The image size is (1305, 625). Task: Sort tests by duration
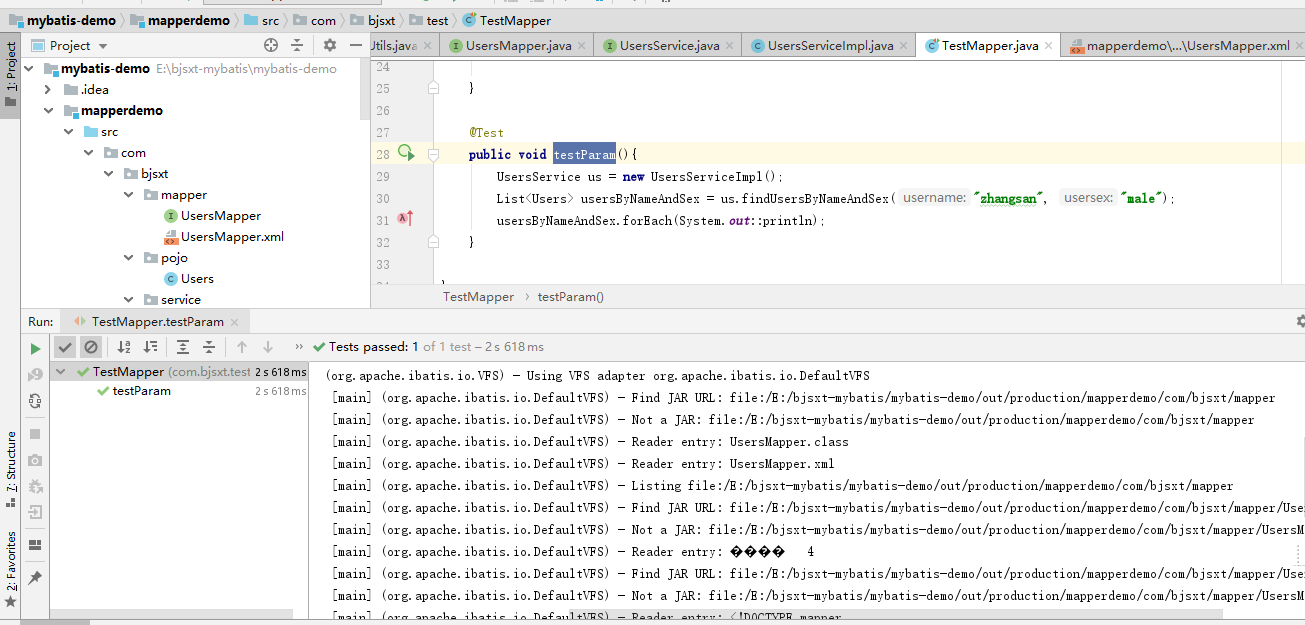(x=150, y=347)
